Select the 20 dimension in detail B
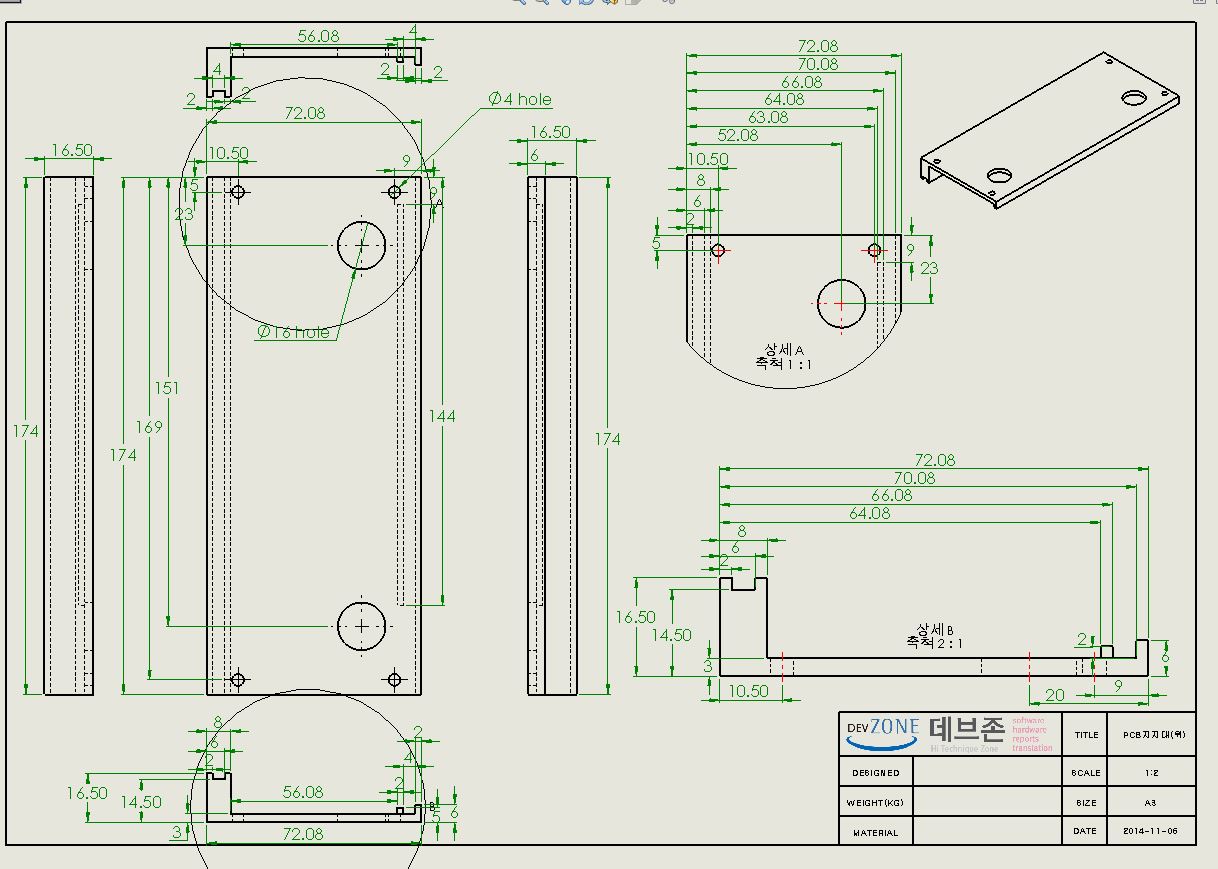The image size is (1218, 869). pos(1054,695)
